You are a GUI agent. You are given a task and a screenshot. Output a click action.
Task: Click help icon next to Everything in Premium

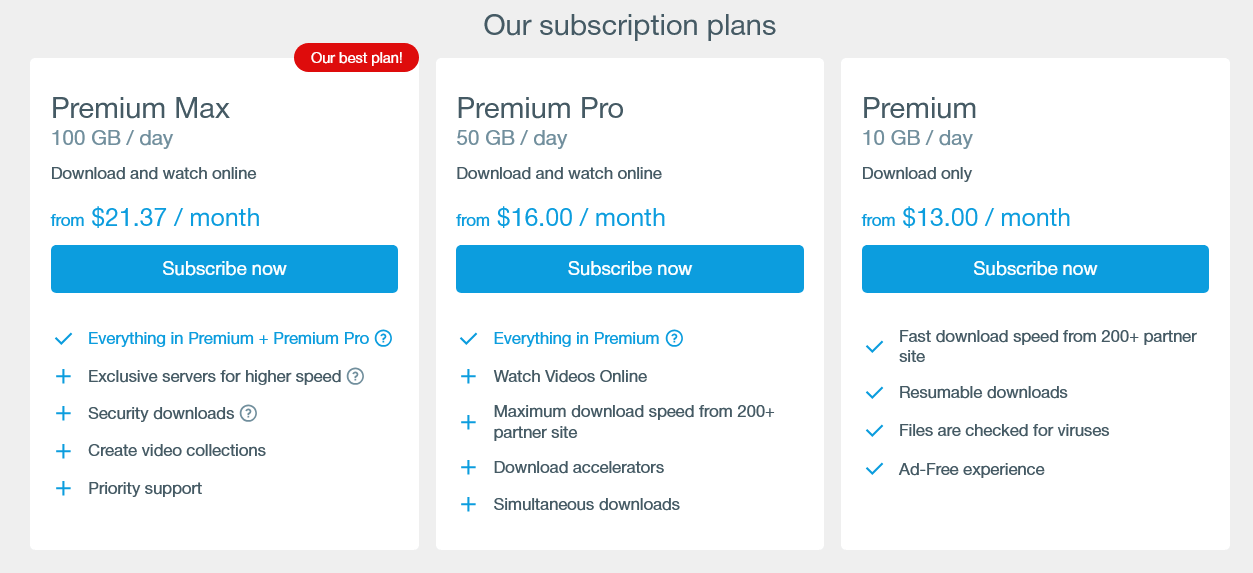[674, 339]
